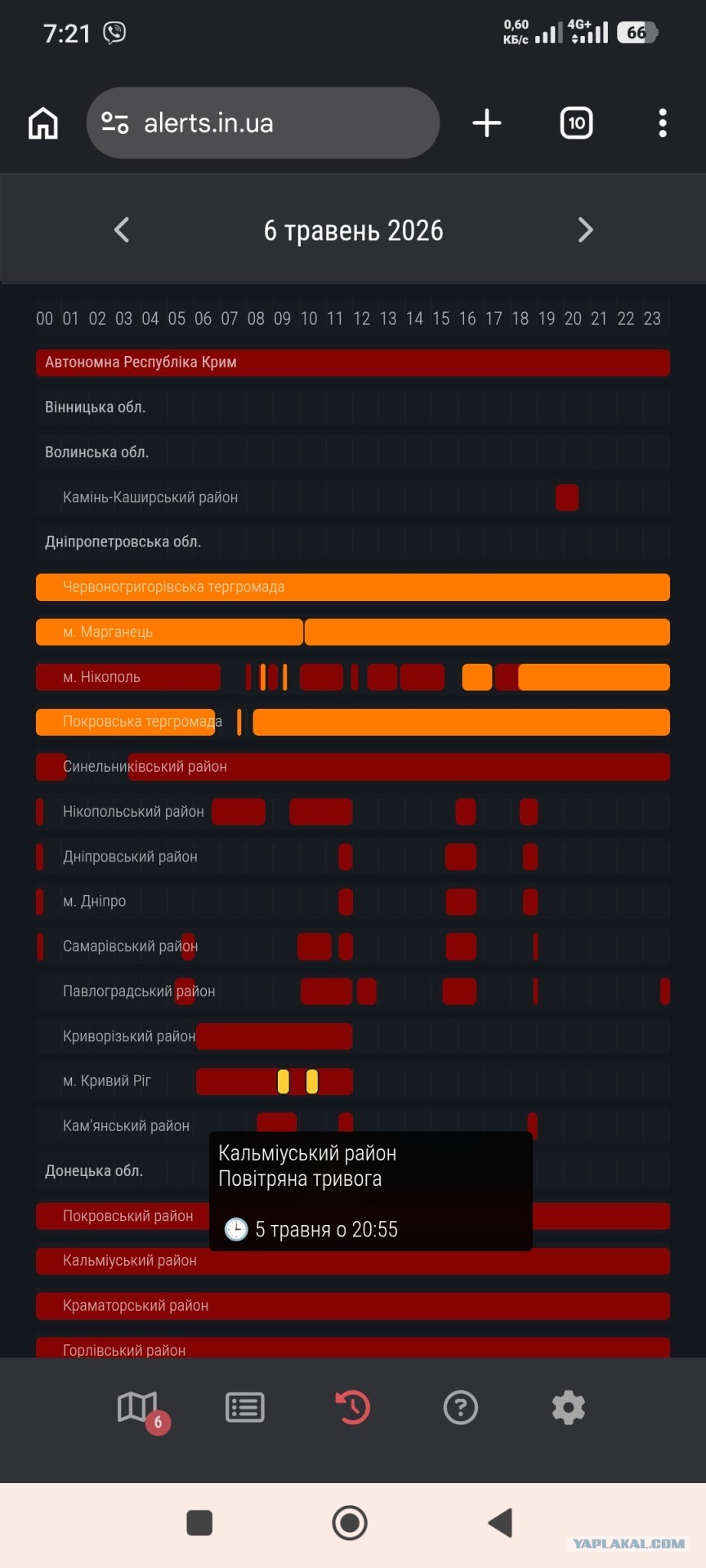Open a new browser tab with plus
Image resolution: width=706 pixels, height=1568 pixels.
coord(487,123)
